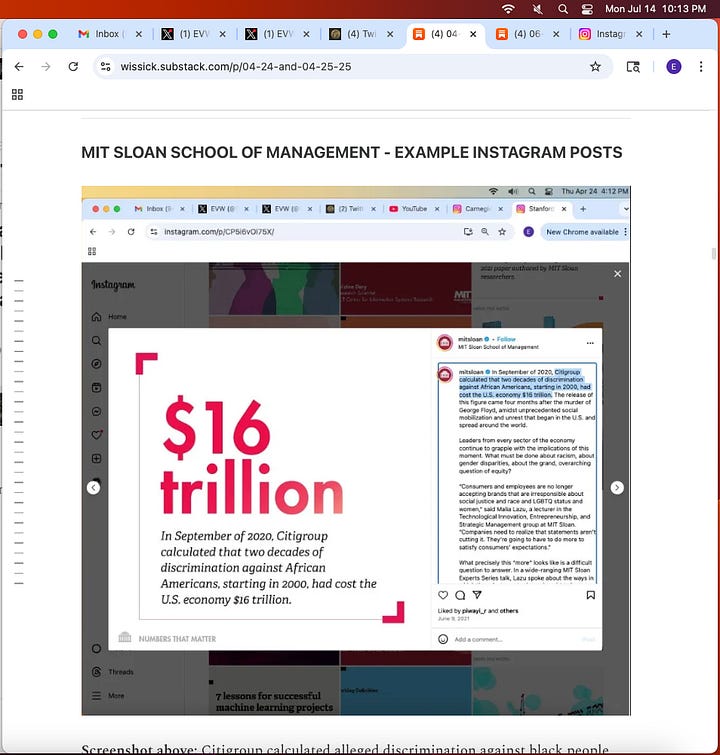The image size is (720, 755).
Task: Click the mitsloan profile avatar in post header
Action: click(x=445, y=343)
